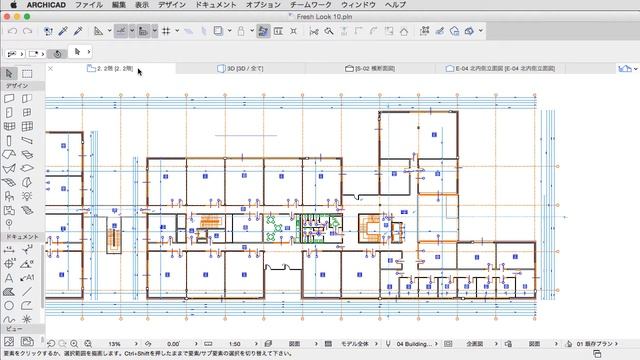The height and width of the screenshot is (360, 640).
Task: Select the Zone tool
Action: pyautogui.click(x=9, y=210)
